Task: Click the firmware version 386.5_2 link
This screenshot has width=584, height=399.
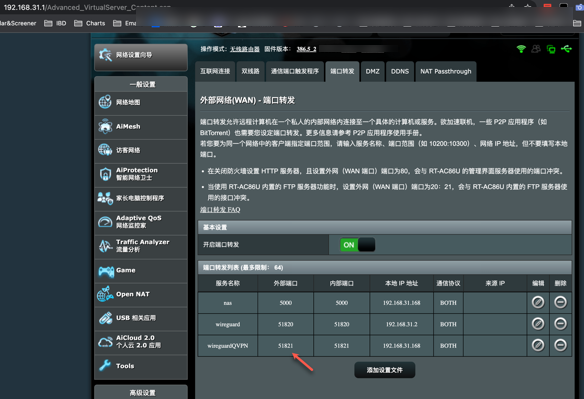Action: [x=307, y=49]
